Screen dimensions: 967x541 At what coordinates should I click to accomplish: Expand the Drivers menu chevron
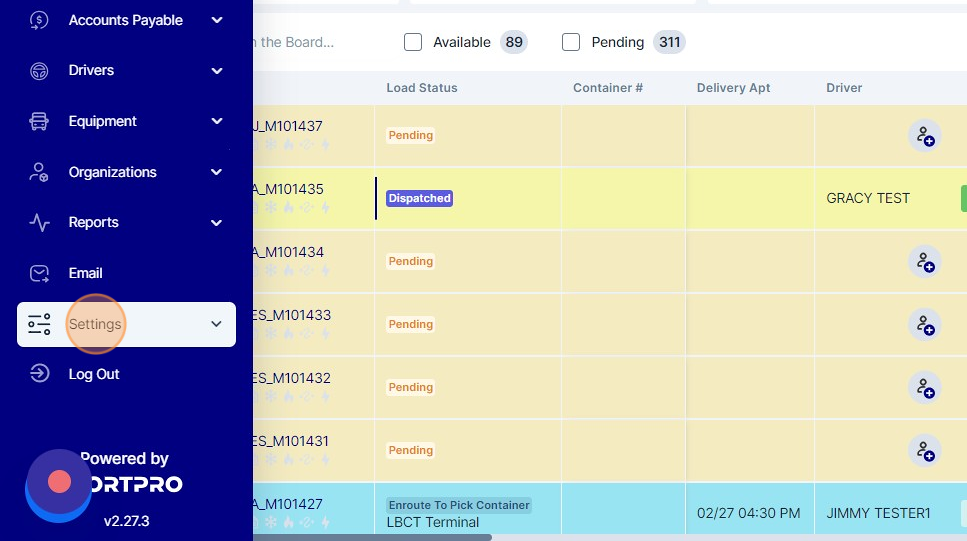coord(216,71)
